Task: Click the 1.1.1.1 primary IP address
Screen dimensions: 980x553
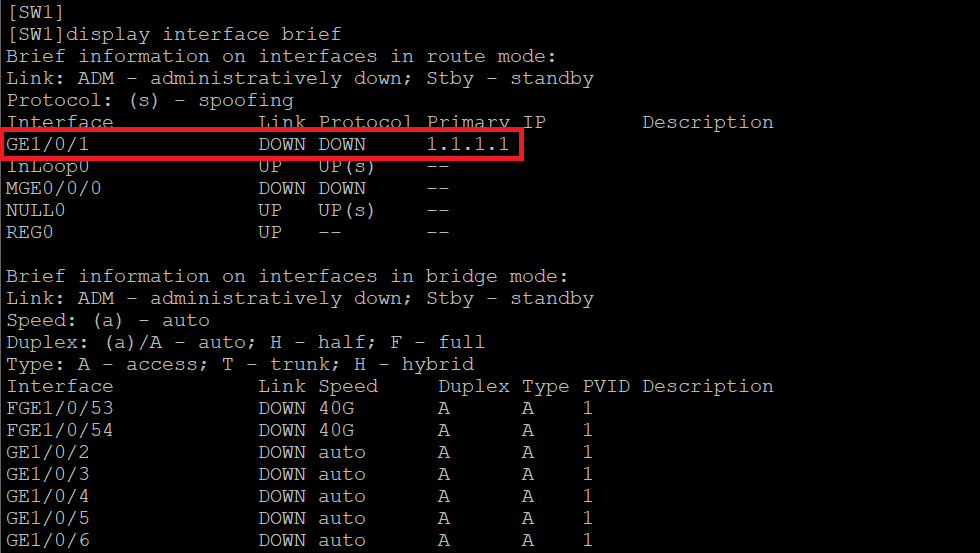Action: tap(467, 144)
